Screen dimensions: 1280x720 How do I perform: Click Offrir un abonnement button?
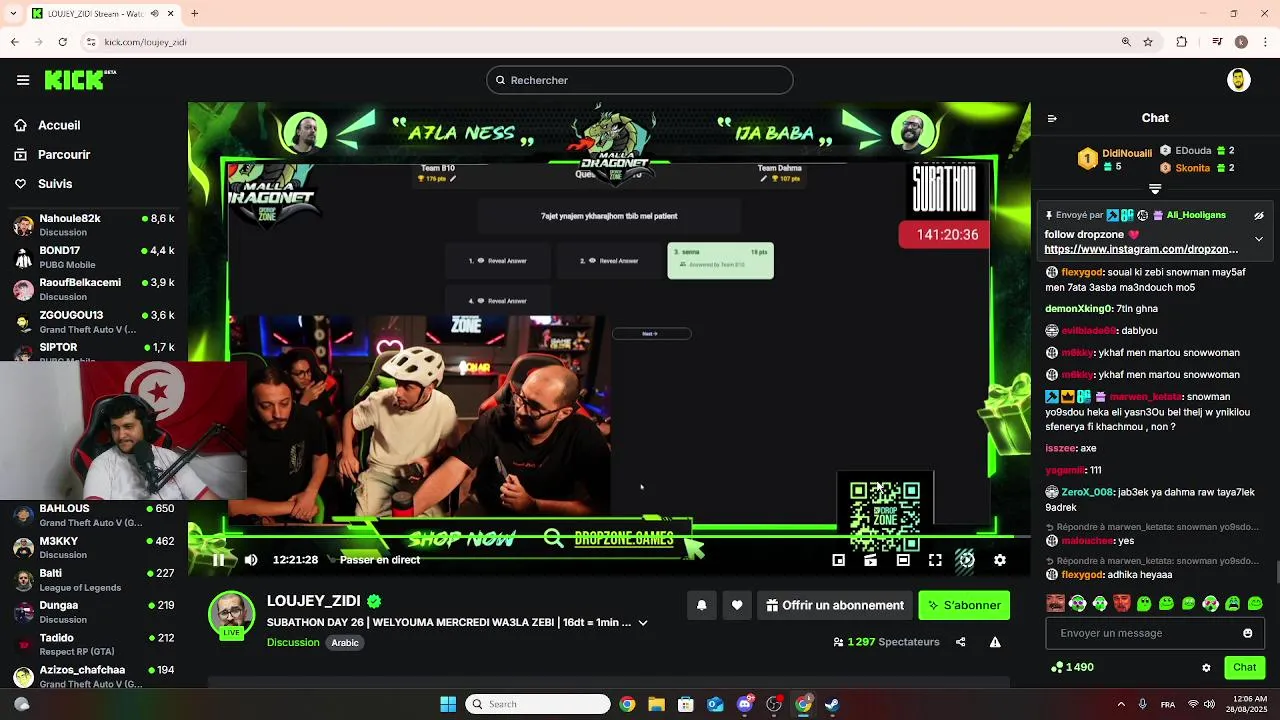point(835,605)
